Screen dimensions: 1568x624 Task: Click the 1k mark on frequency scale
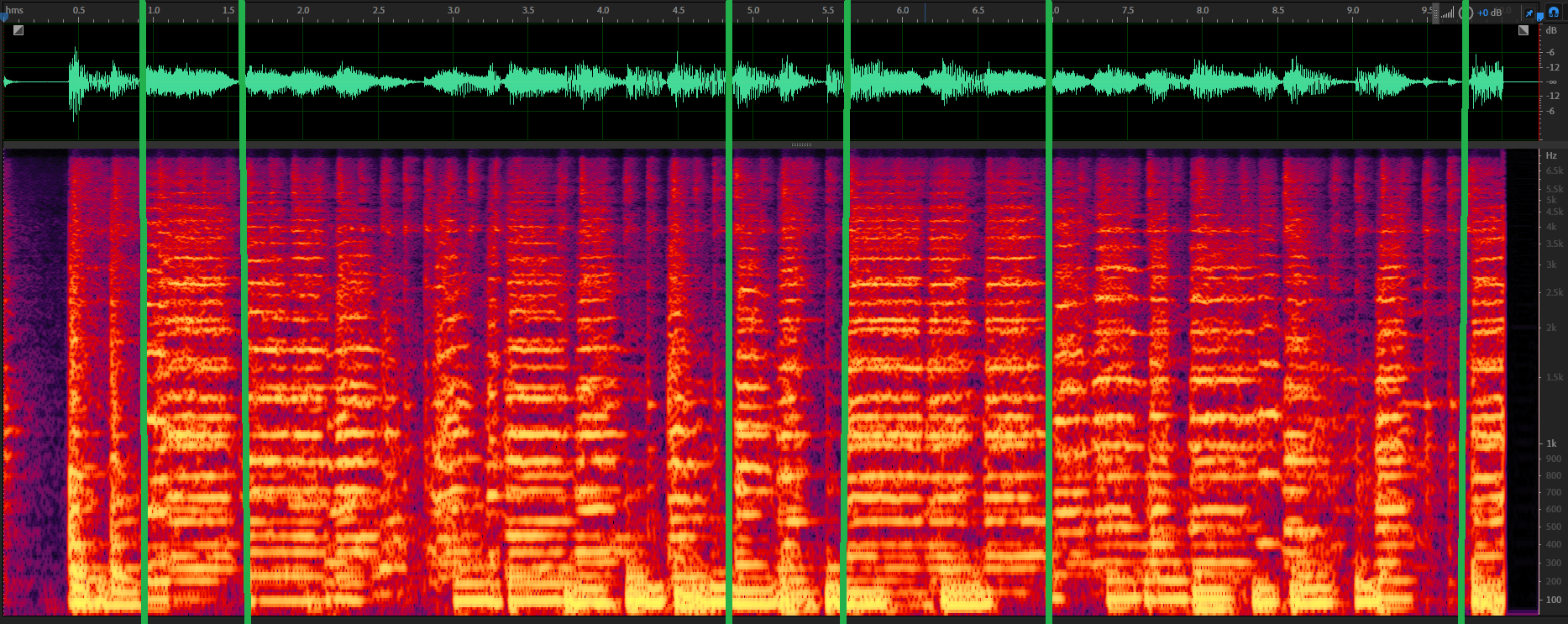1552,443
